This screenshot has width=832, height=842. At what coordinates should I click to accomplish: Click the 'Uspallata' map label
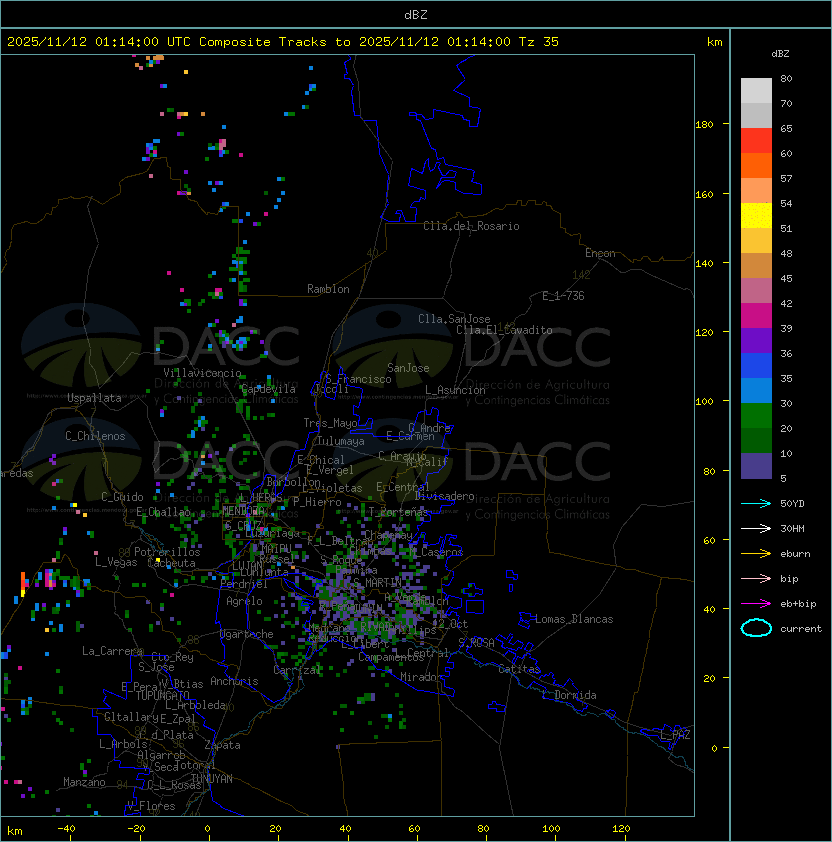tap(94, 398)
